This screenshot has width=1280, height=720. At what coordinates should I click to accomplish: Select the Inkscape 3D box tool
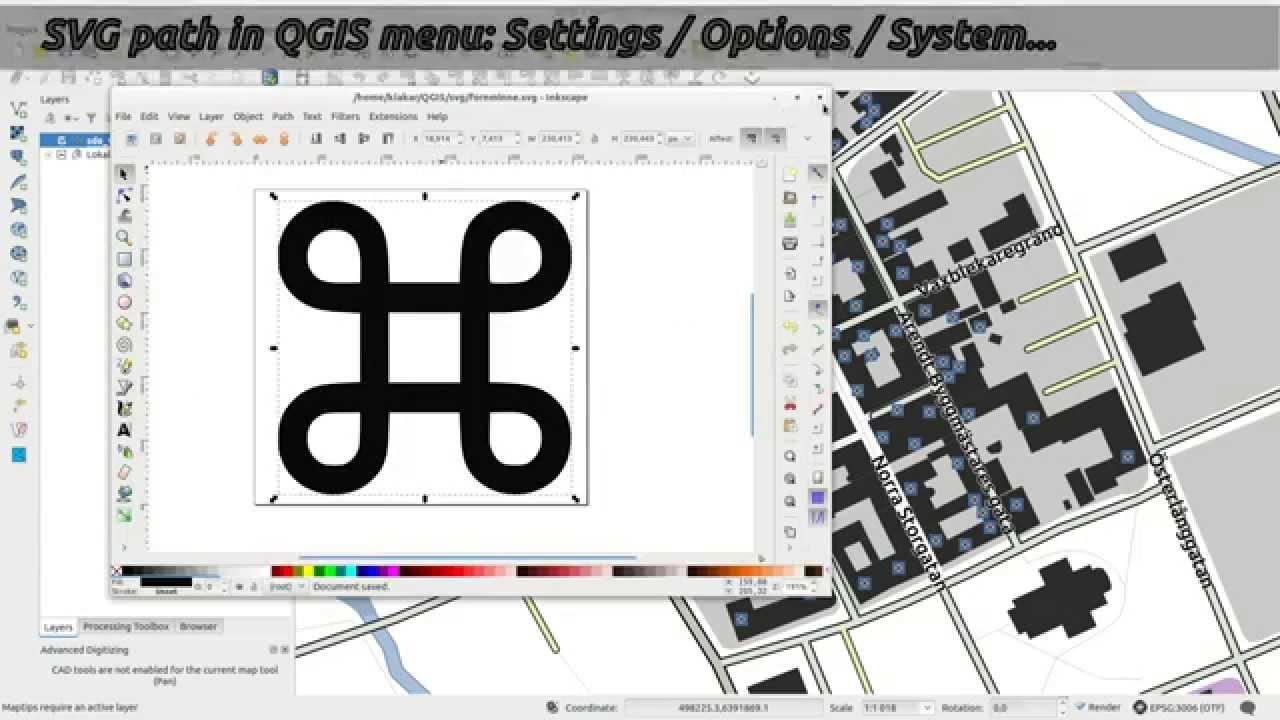coord(124,280)
